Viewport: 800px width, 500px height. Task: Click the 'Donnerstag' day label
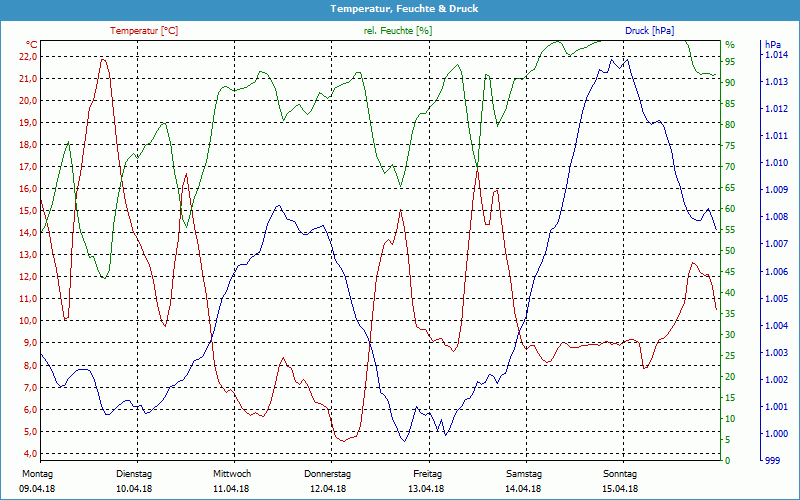pyautogui.click(x=328, y=474)
